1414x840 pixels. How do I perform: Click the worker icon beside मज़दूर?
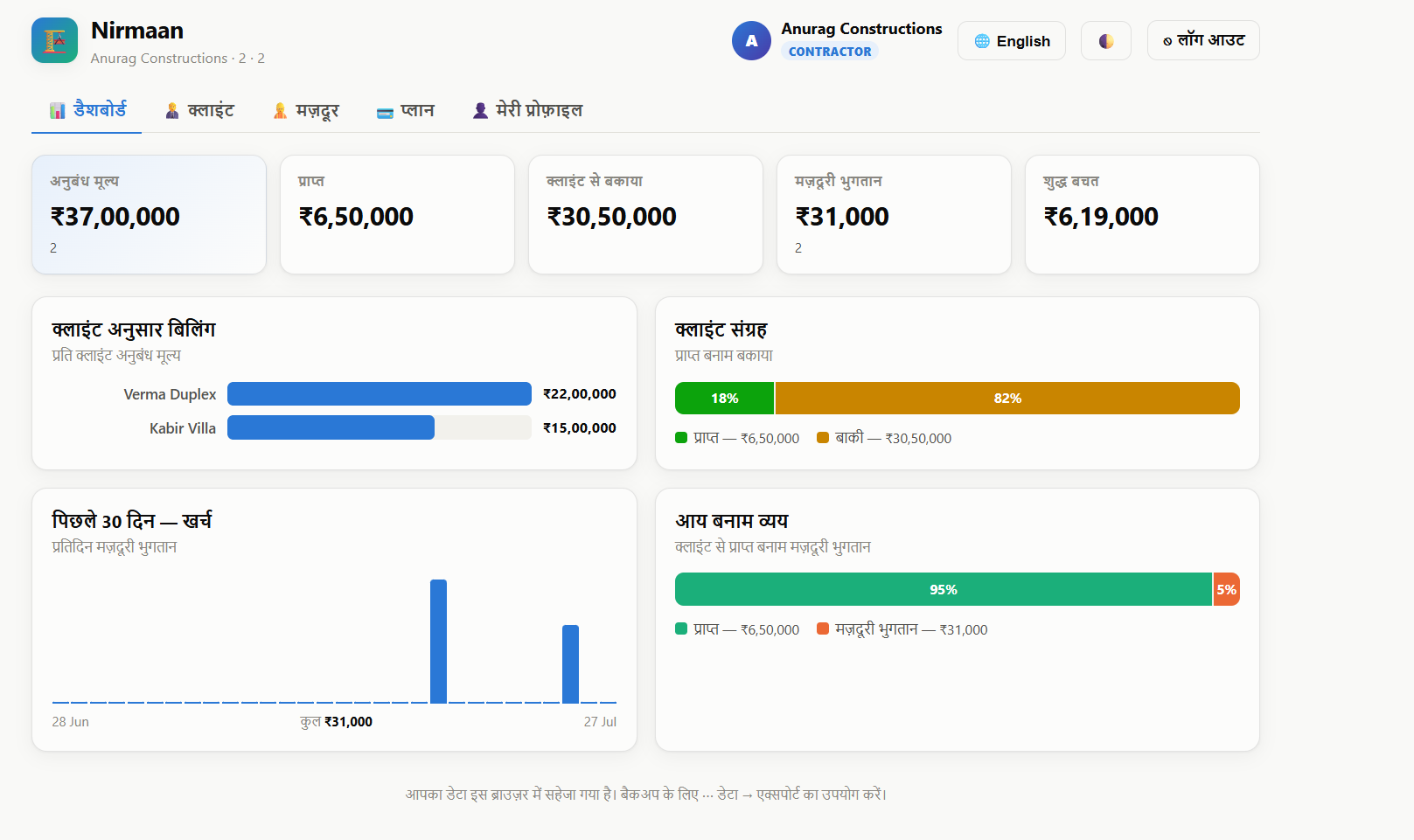281,110
